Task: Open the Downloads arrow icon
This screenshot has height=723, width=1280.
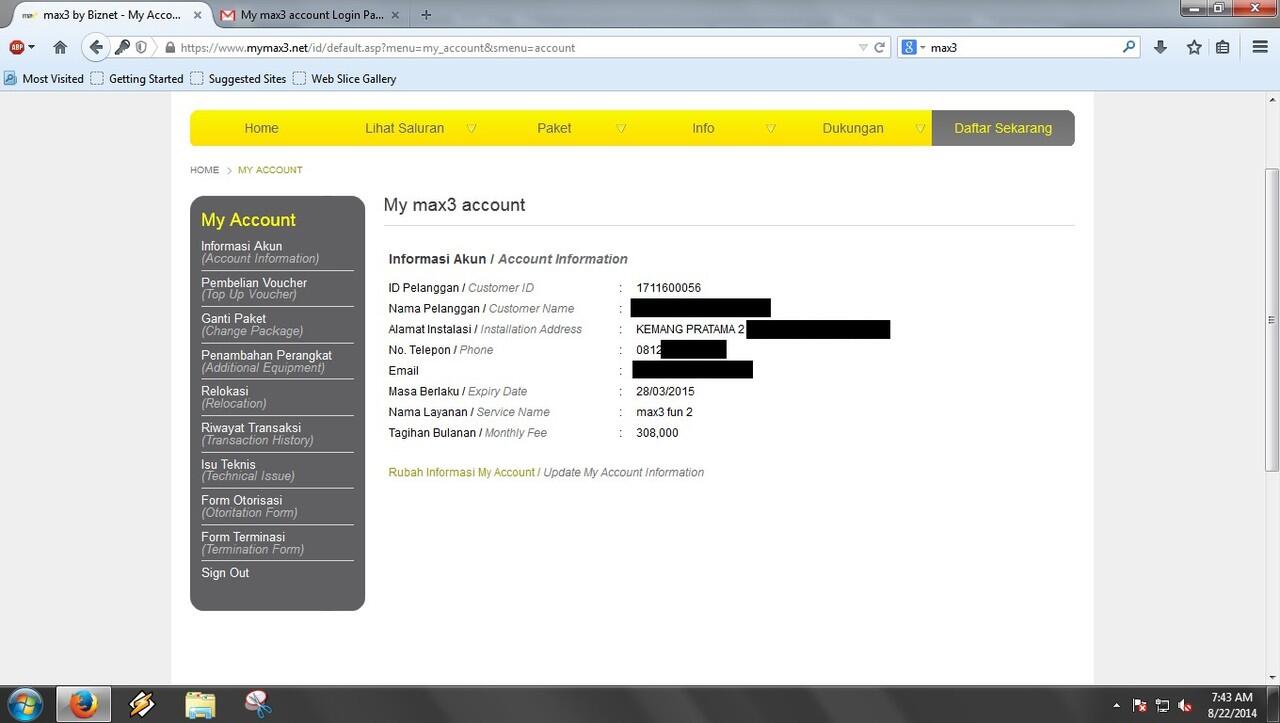Action: 1160,47
